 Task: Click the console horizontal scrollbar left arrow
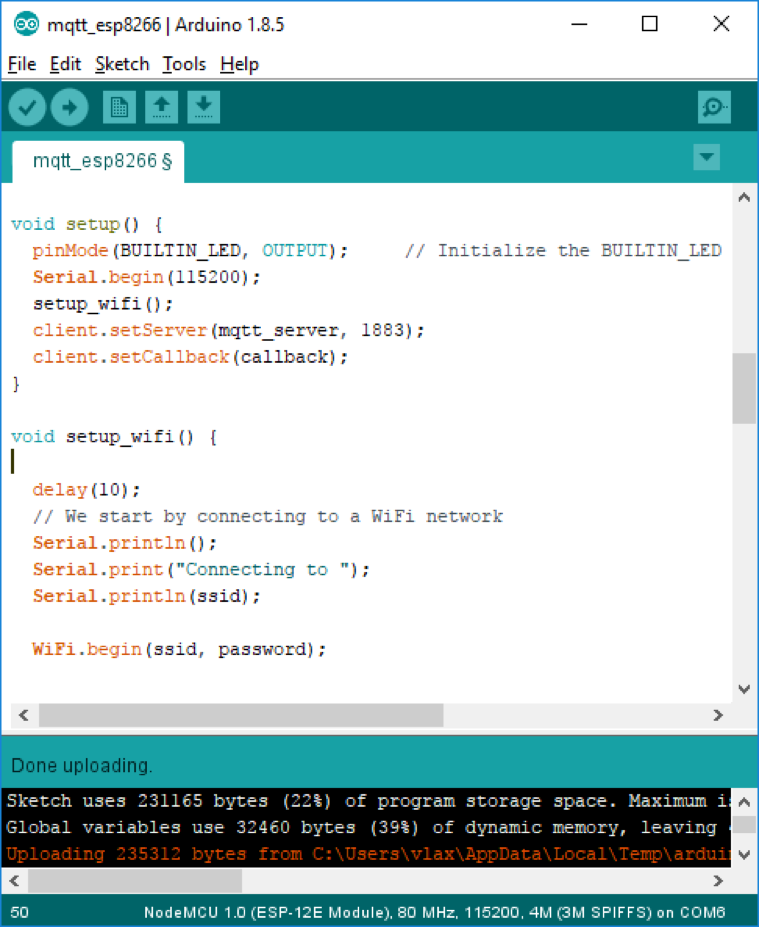point(15,881)
